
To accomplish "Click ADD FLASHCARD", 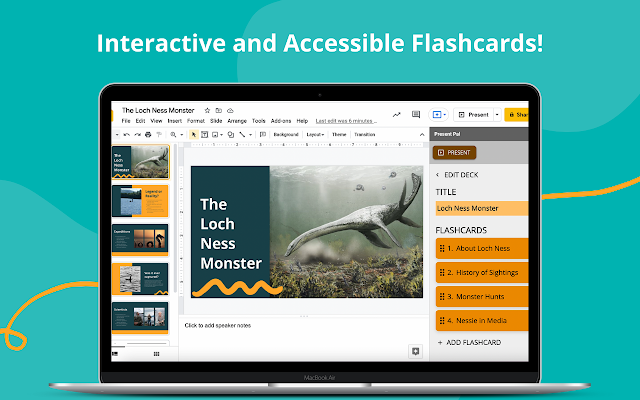I will (469, 342).
